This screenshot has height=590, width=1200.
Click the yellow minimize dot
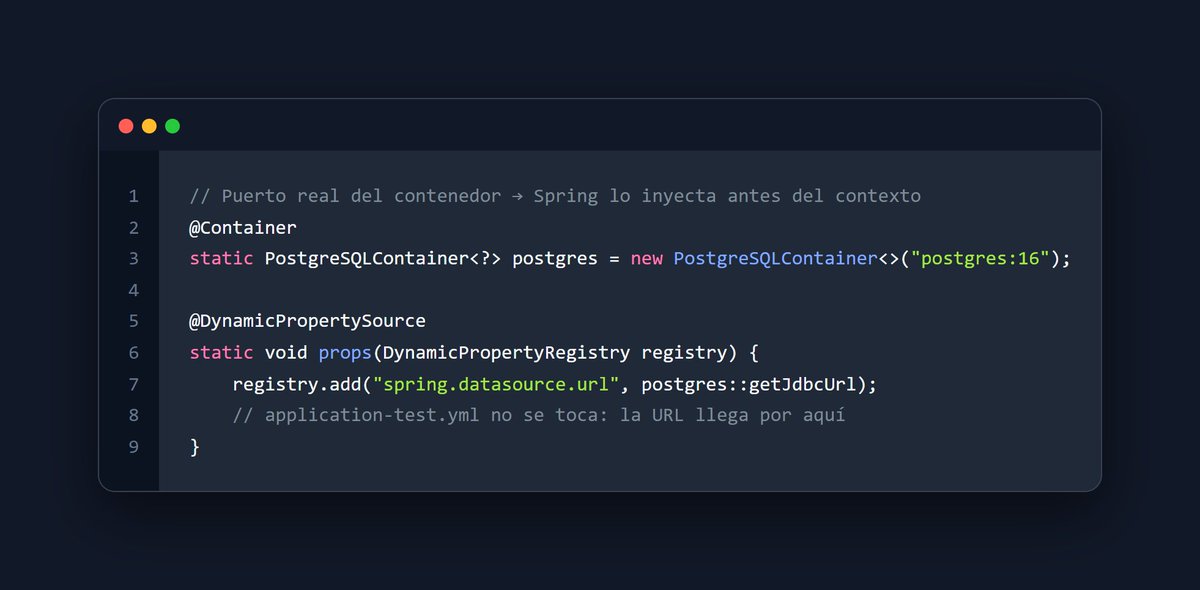(x=149, y=126)
